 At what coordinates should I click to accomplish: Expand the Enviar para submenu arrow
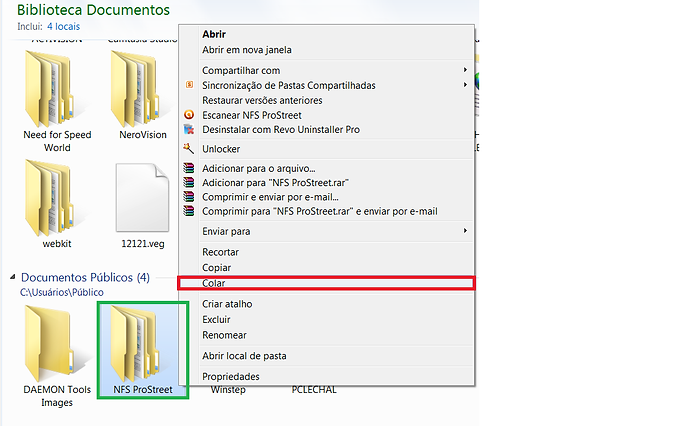point(465,230)
